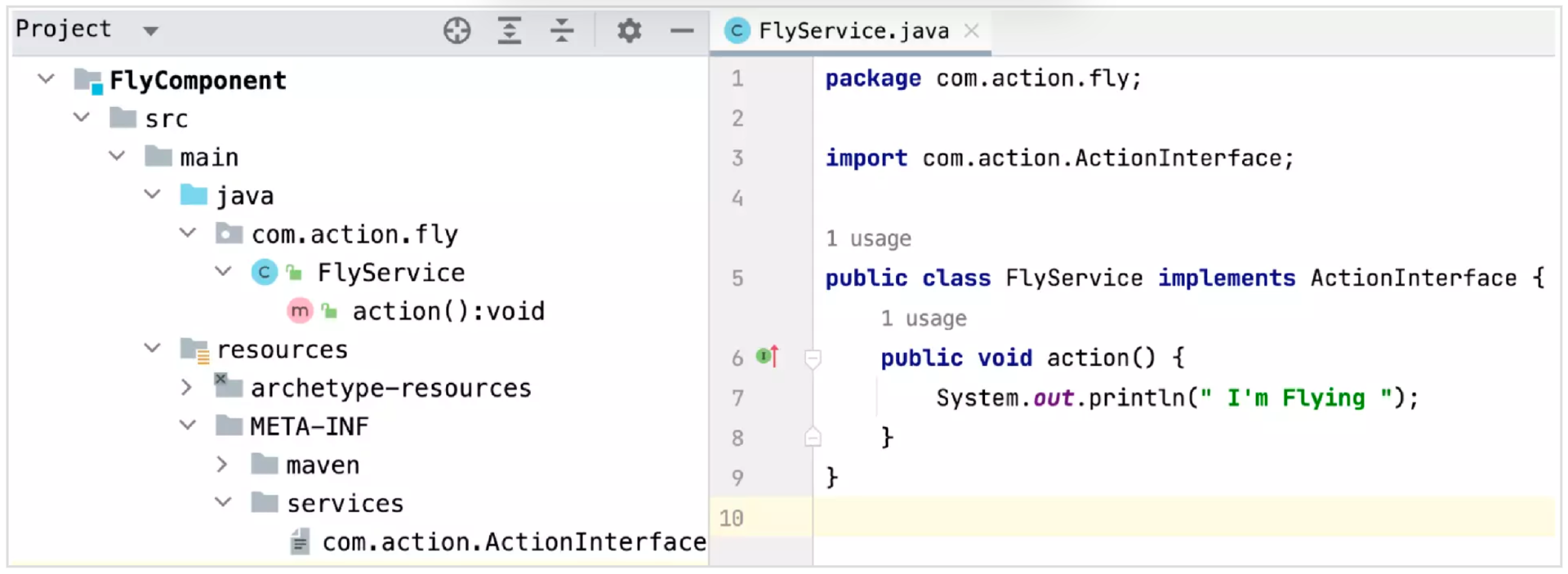Open the Project panel gear settings
This screenshot has width=1568, height=574.
pos(629,31)
